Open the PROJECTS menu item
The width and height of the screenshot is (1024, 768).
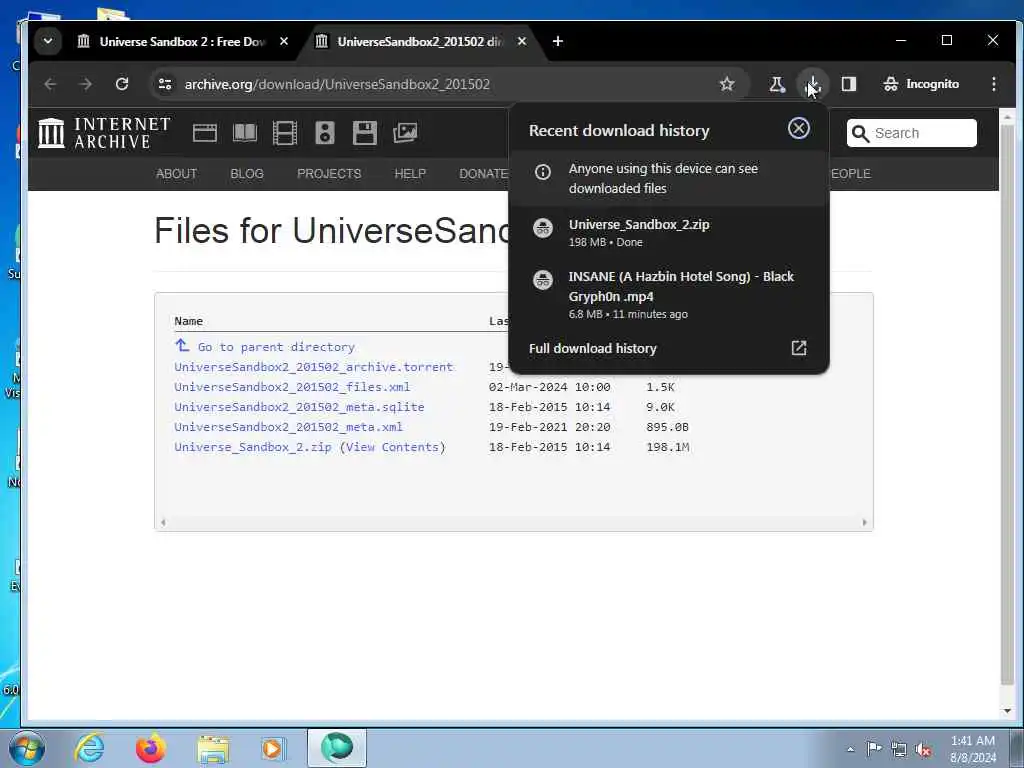point(329,174)
